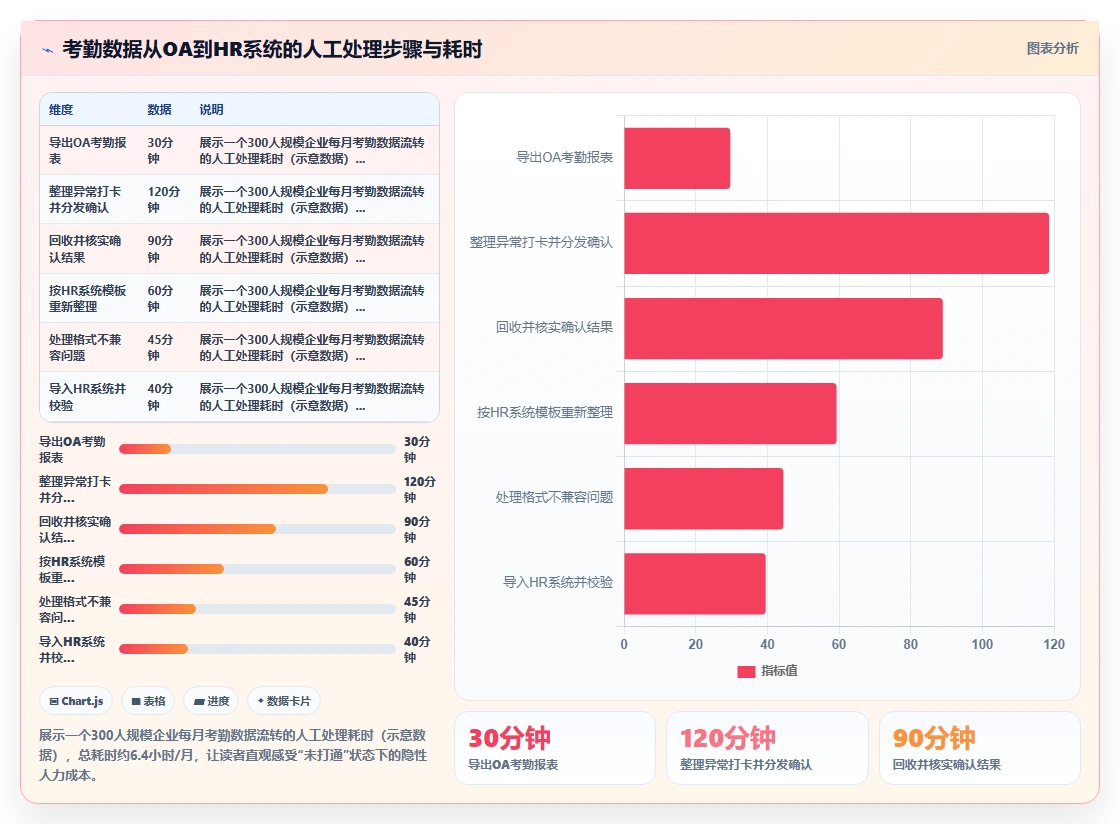Click the x-axis tick value 100
This screenshot has width=1120, height=824.
(981, 644)
